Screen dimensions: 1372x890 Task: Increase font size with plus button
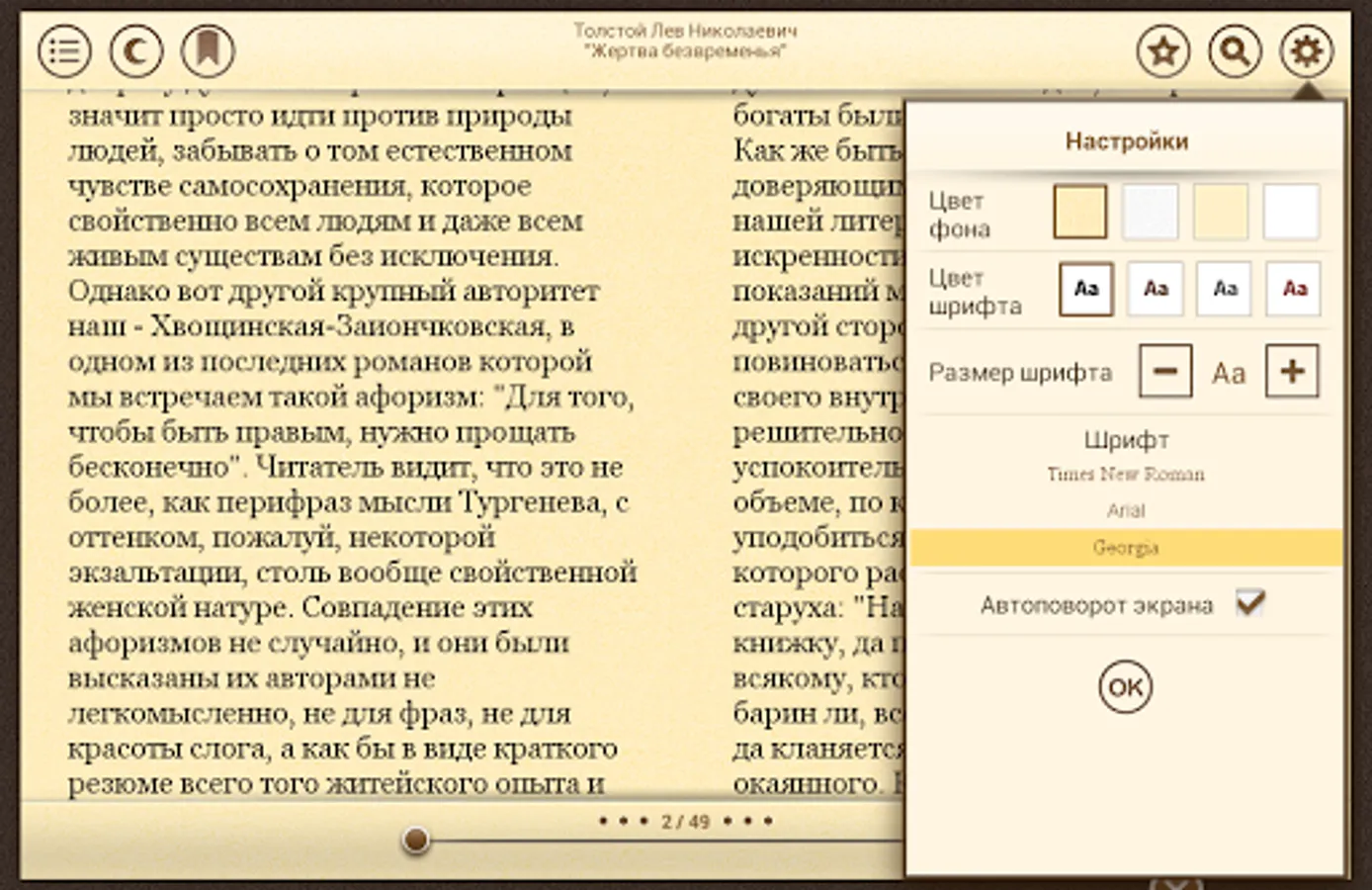pos(1292,371)
